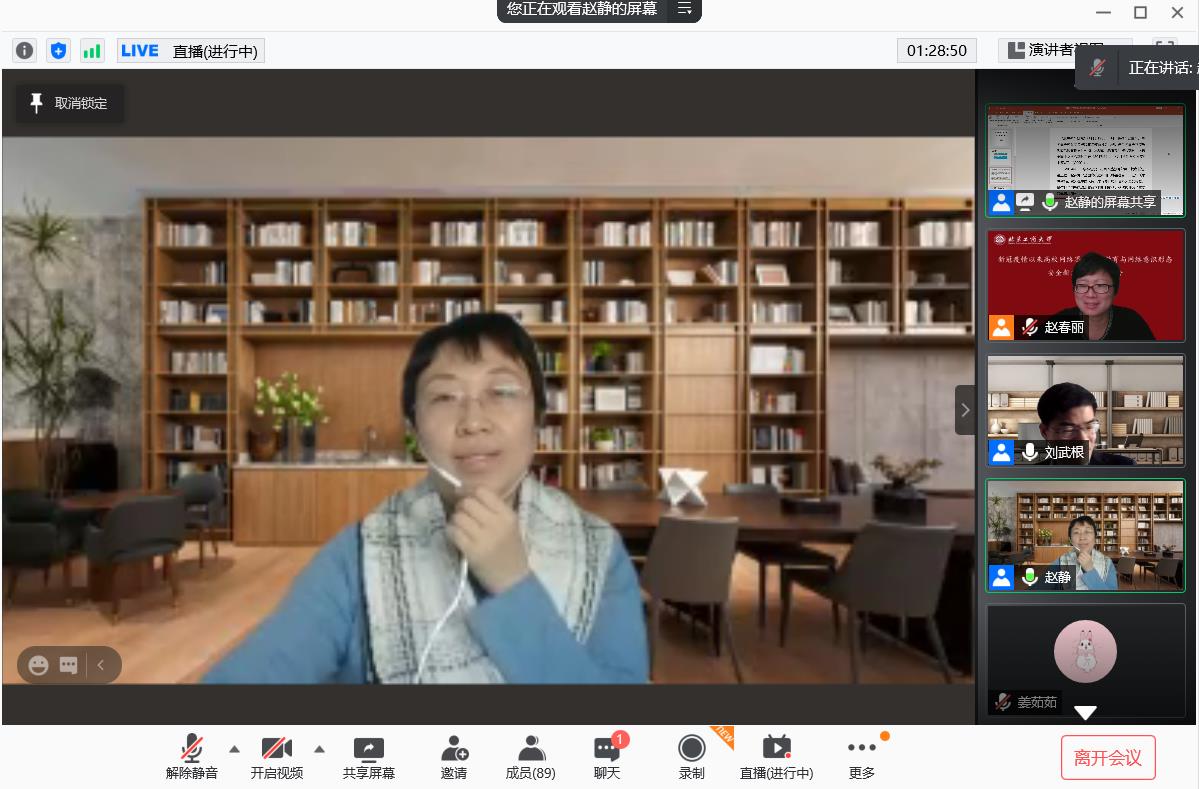This screenshot has height=789, width=1199.
Task: Turn on the camera (开启视频)
Action: point(277,757)
